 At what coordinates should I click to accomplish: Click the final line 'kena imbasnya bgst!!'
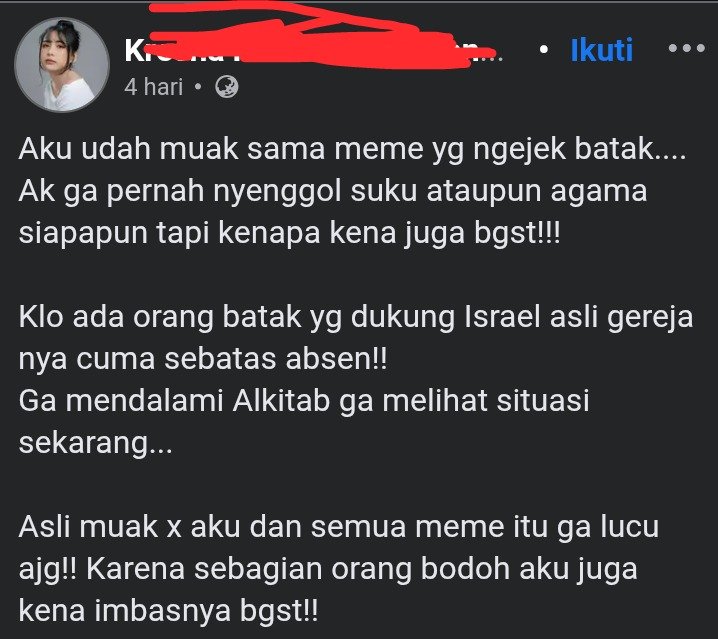(x=168, y=611)
